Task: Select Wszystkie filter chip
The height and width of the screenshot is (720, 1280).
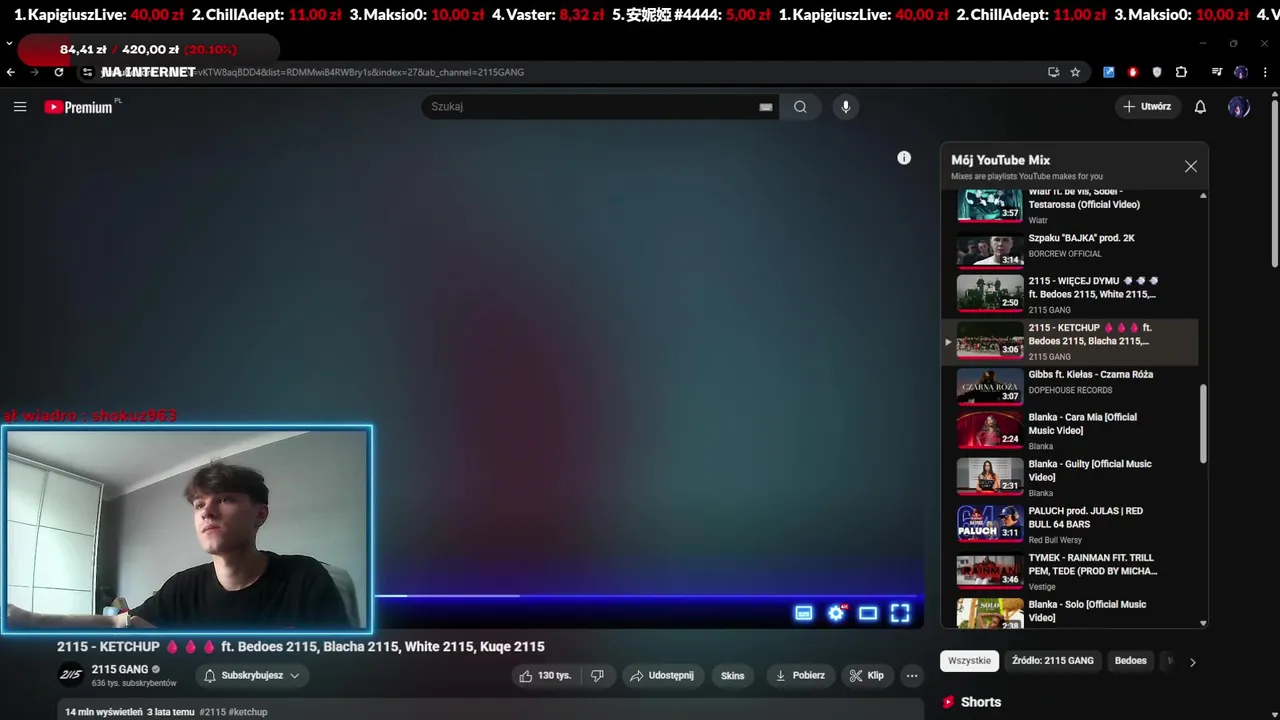Action: 969,661
